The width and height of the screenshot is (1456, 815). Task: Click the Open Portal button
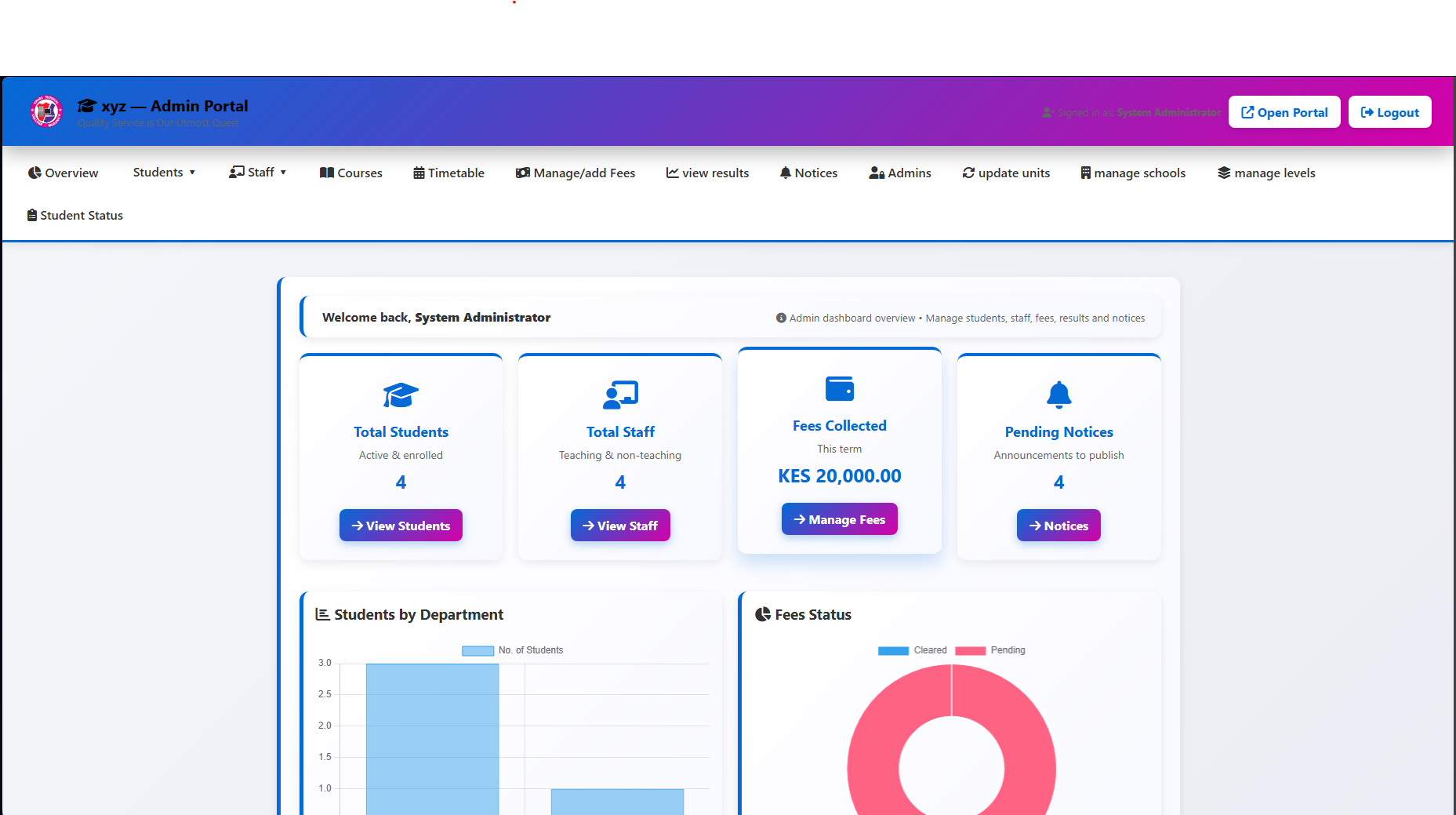click(x=1284, y=112)
